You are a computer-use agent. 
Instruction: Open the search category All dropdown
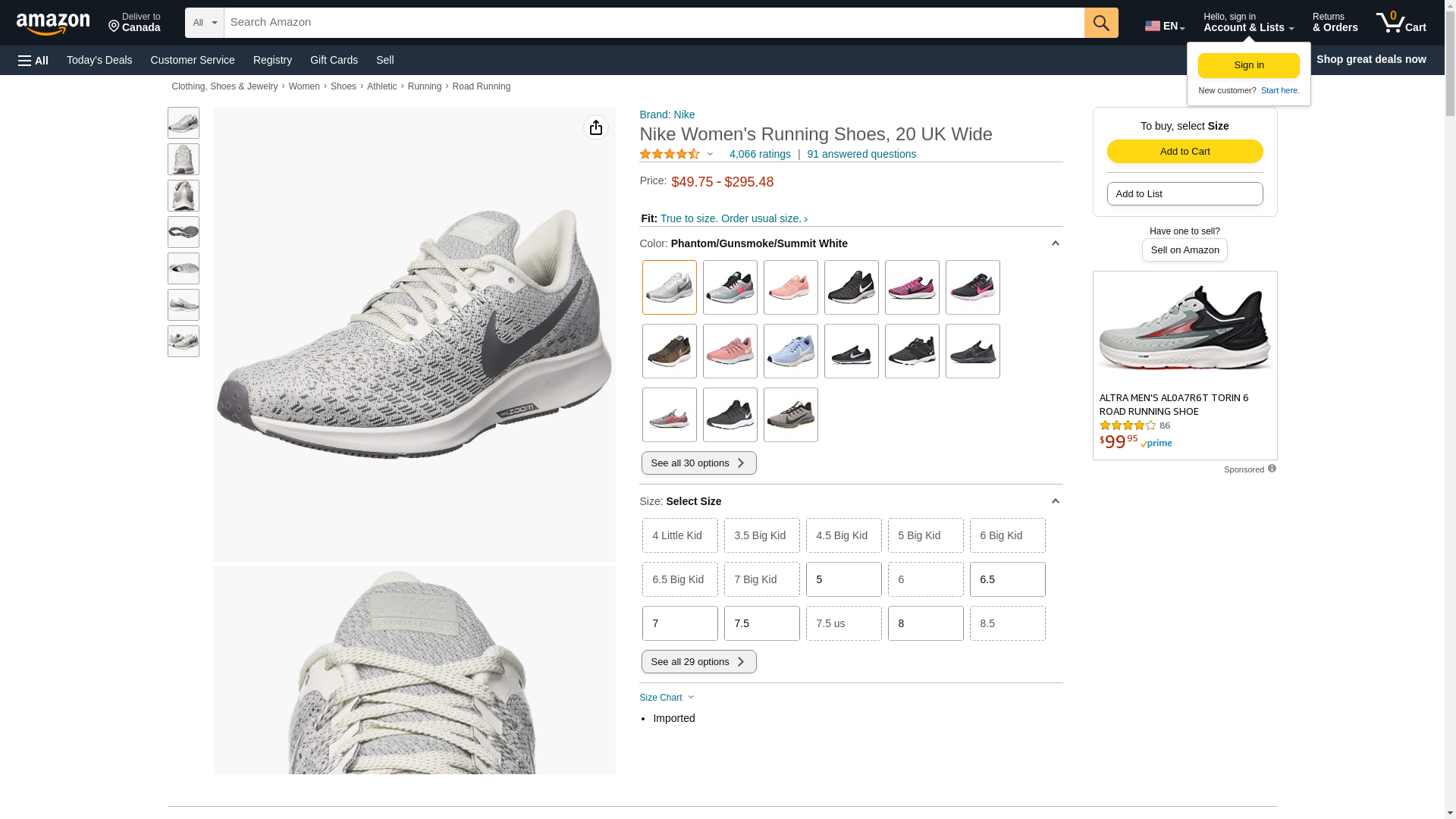click(204, 23)
